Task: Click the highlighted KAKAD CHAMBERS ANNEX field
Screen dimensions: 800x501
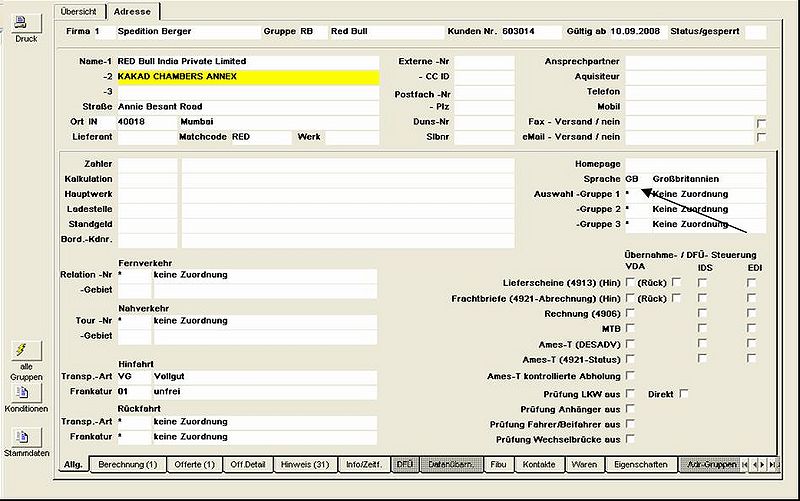Action: 248,77
